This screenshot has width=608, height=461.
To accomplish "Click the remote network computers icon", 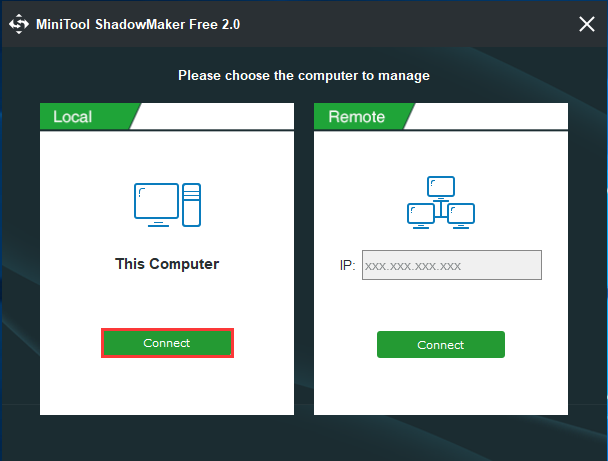I will [x=441, y=202].
